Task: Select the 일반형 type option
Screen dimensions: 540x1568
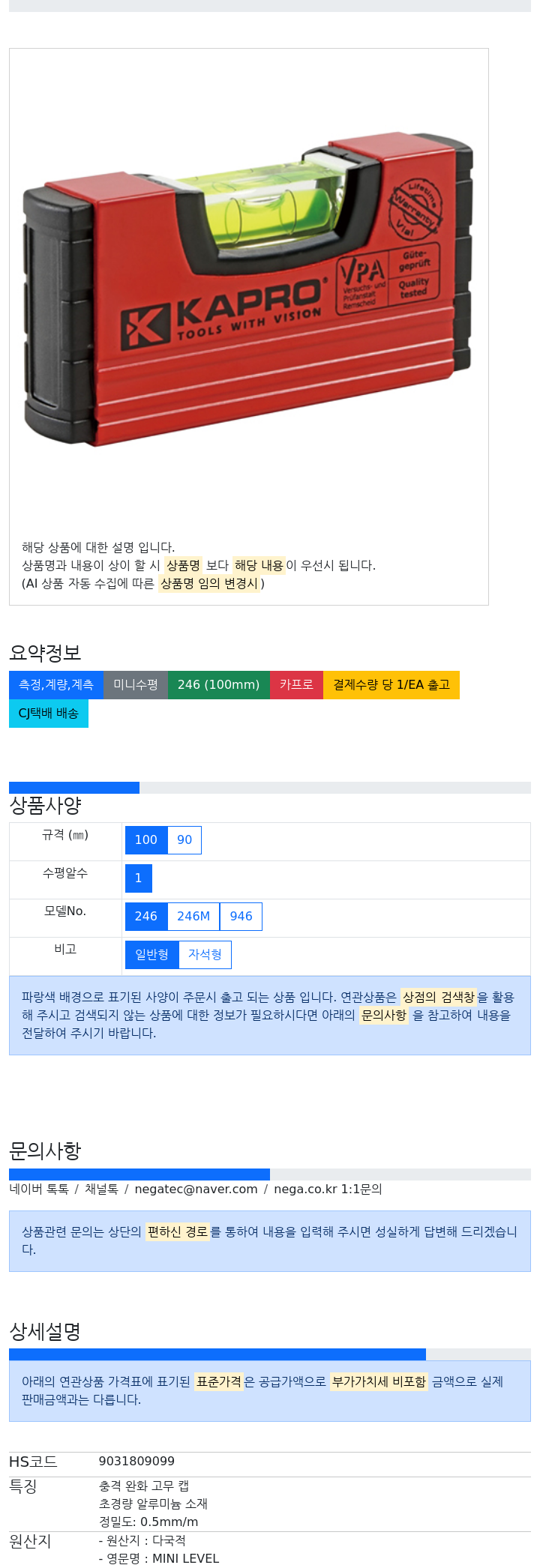Action: point(152,955)
